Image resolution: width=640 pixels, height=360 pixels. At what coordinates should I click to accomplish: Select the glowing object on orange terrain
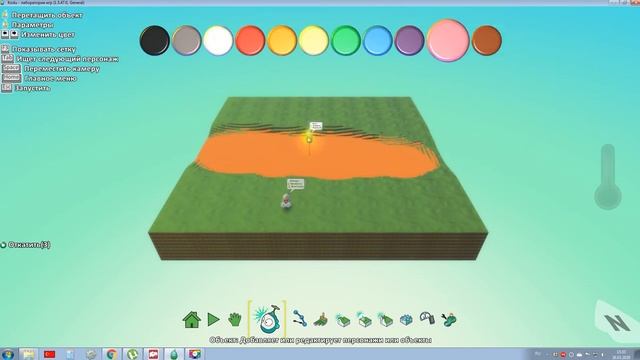[x=309, y=140]
